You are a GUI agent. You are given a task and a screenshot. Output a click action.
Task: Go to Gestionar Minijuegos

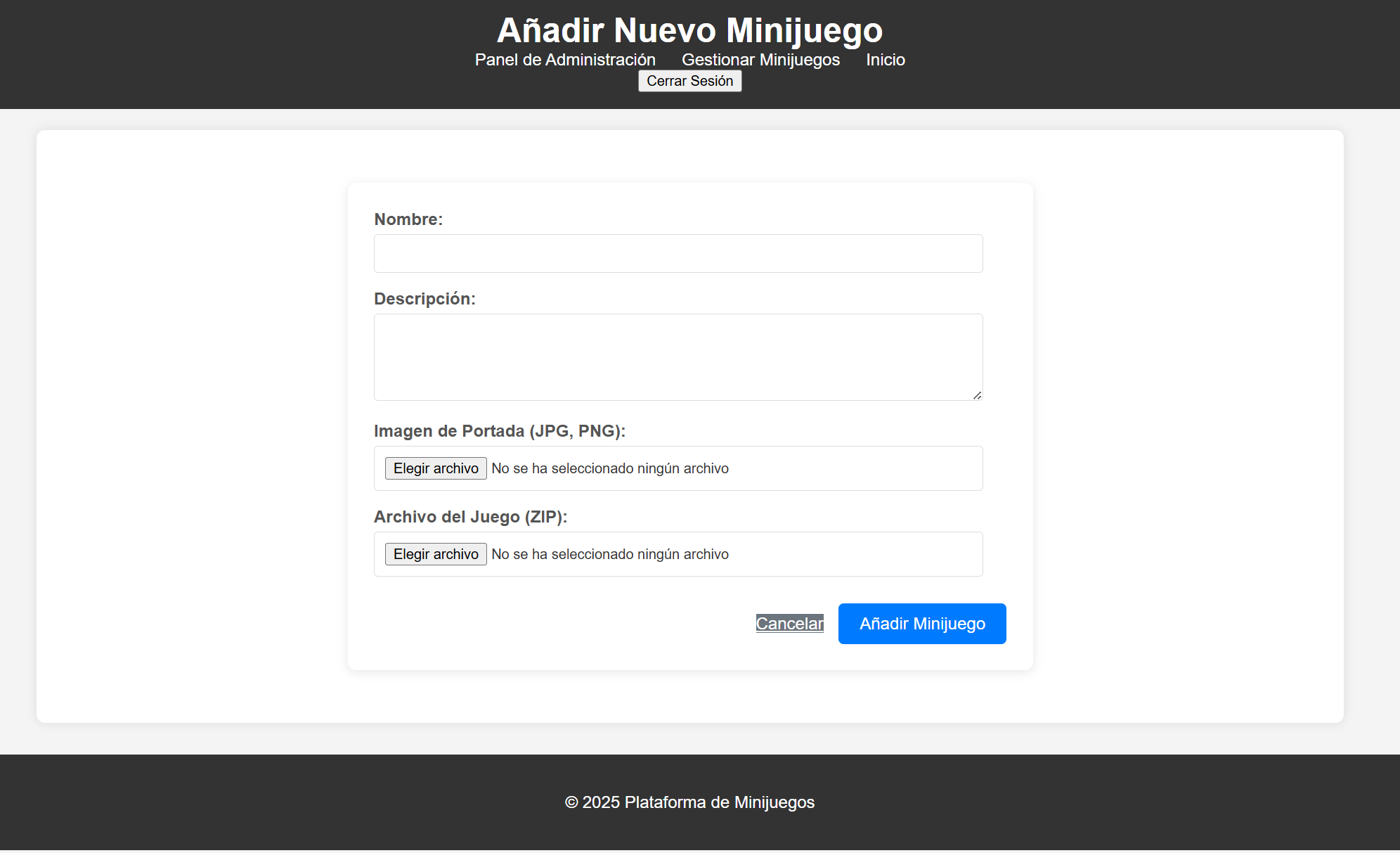point(760,60)
